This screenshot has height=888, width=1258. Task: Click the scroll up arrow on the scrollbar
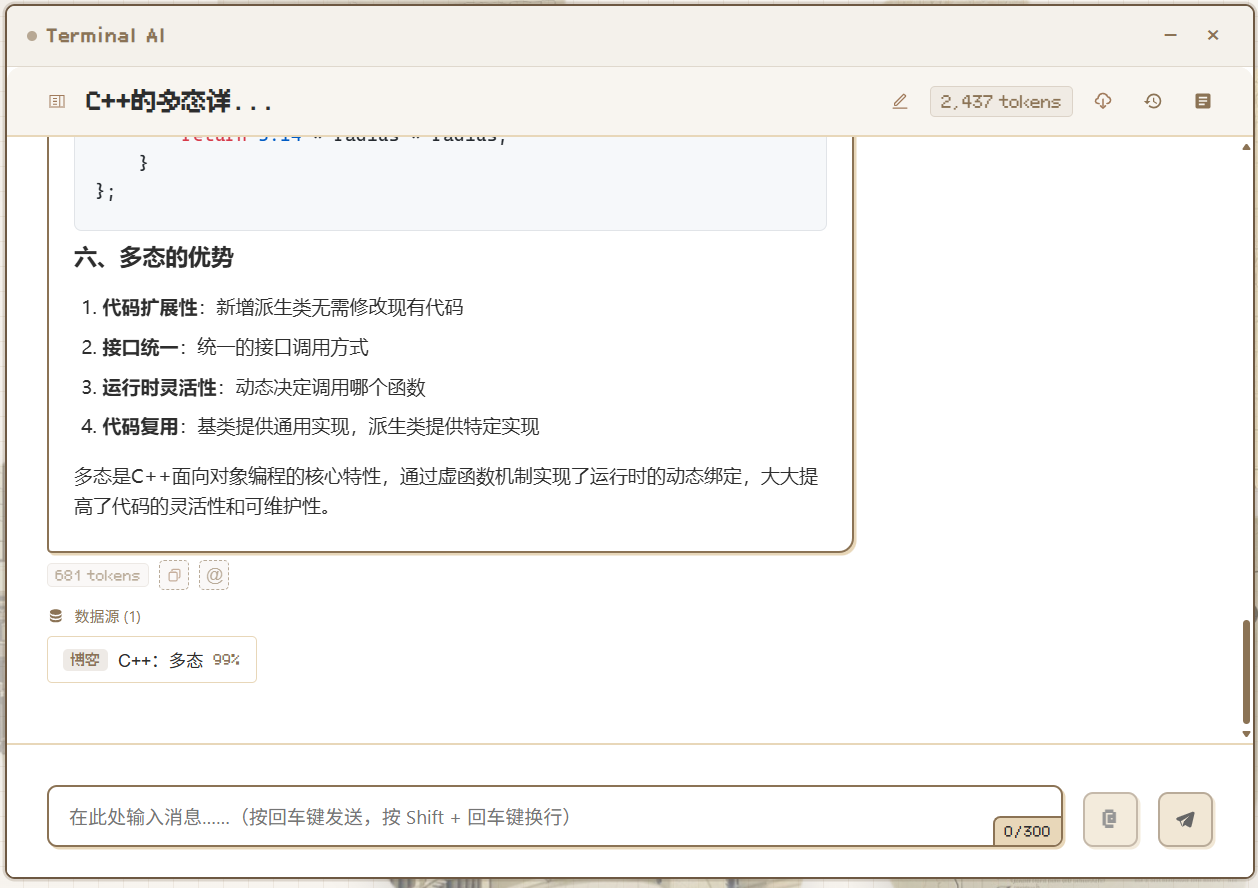pos(1246,147)
